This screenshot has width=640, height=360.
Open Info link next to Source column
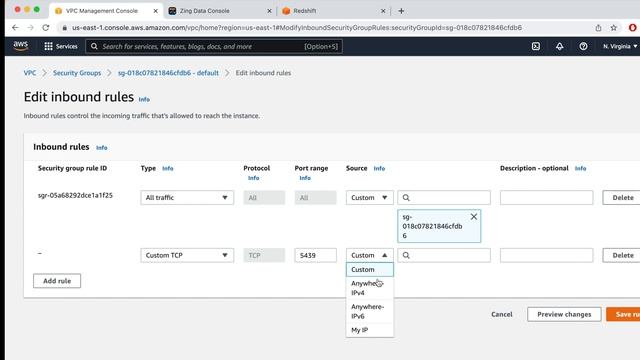[x=379, y=168]
